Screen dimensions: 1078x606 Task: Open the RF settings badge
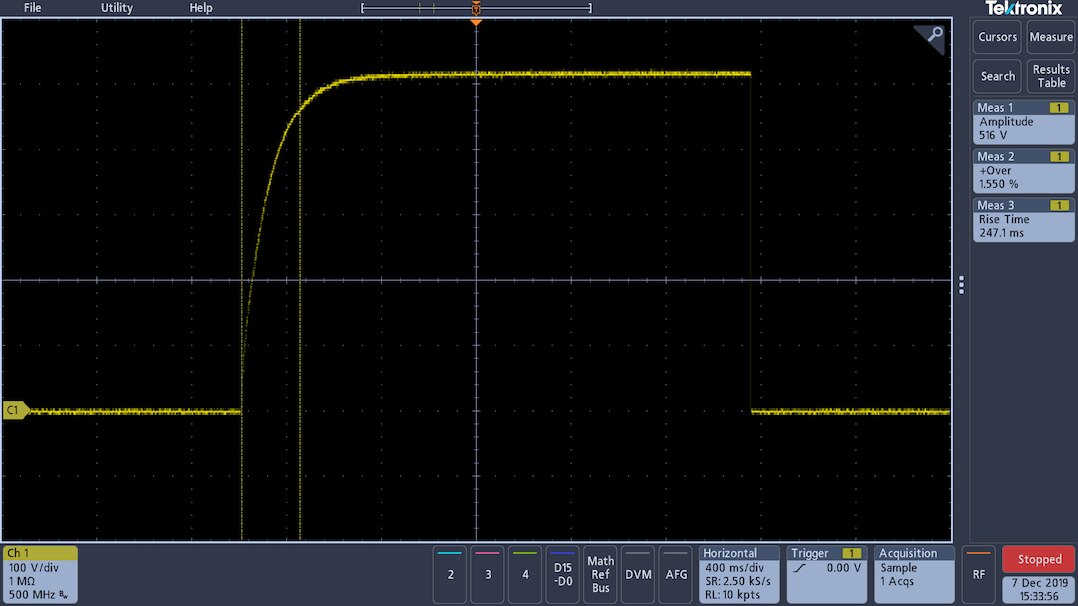tap(978, 574)
